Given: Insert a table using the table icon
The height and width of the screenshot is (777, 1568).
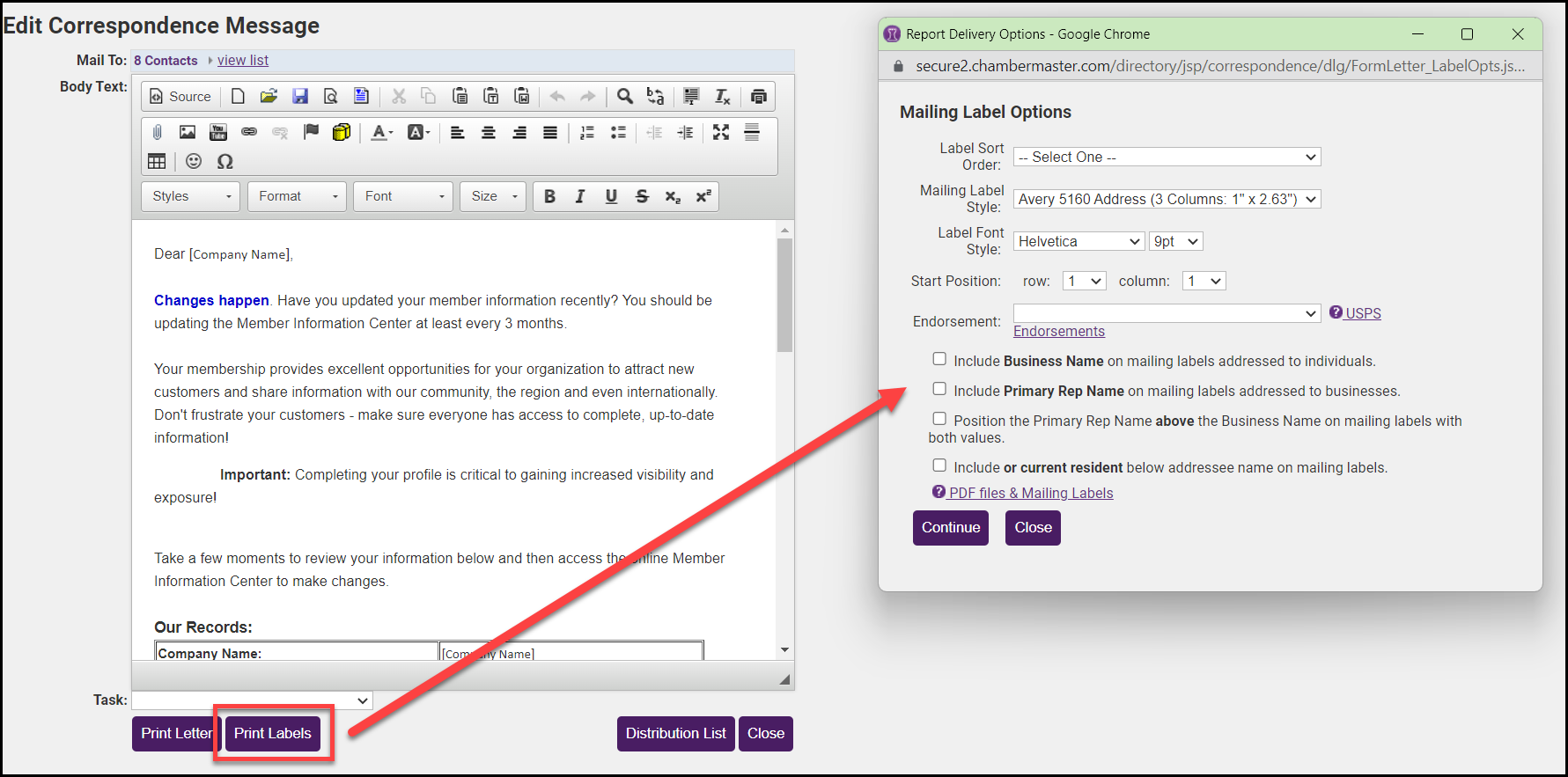Looking at the screenshot, I should coord(157,162).
